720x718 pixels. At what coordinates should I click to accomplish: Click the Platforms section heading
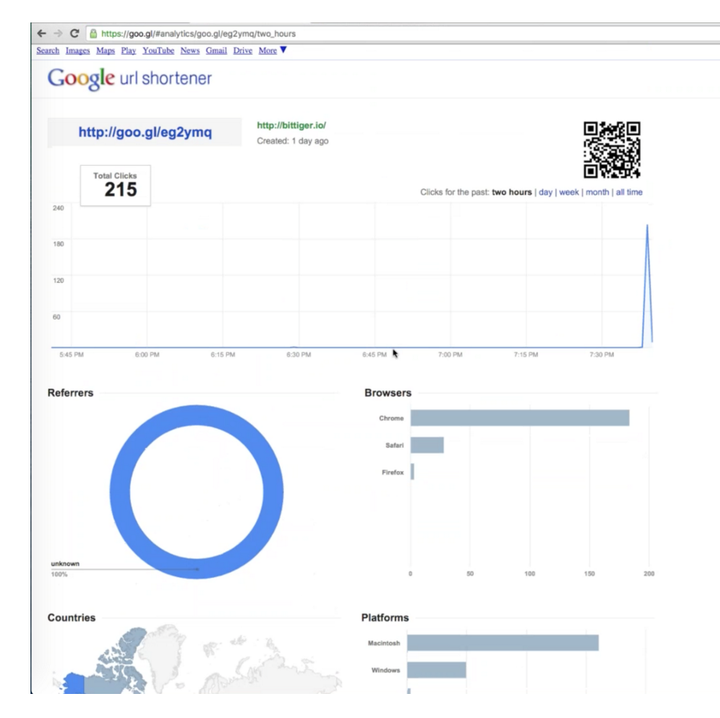385,617
